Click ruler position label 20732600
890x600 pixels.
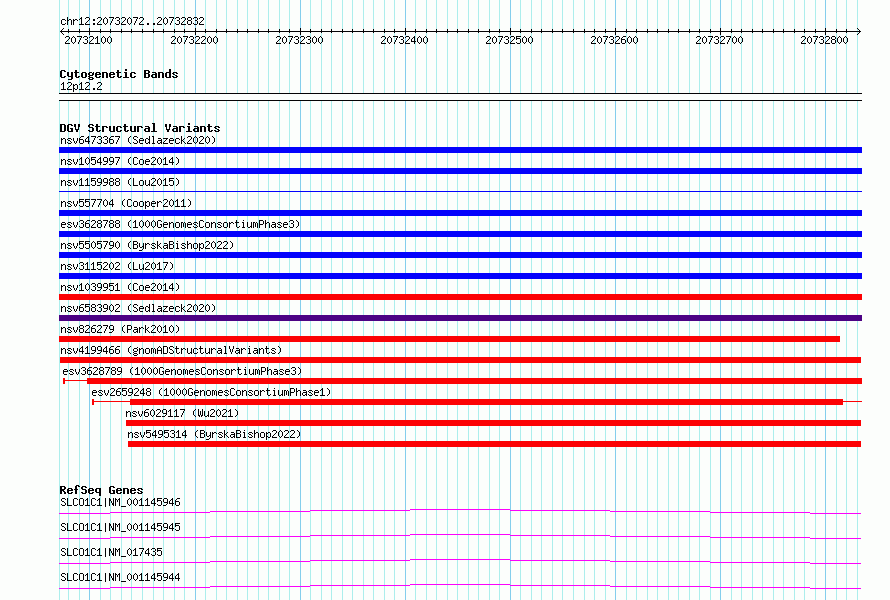pos(614,40)
